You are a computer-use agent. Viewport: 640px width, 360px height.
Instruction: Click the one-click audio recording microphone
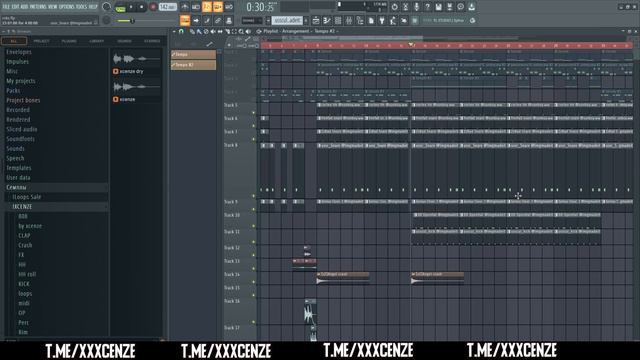[416, 7]
